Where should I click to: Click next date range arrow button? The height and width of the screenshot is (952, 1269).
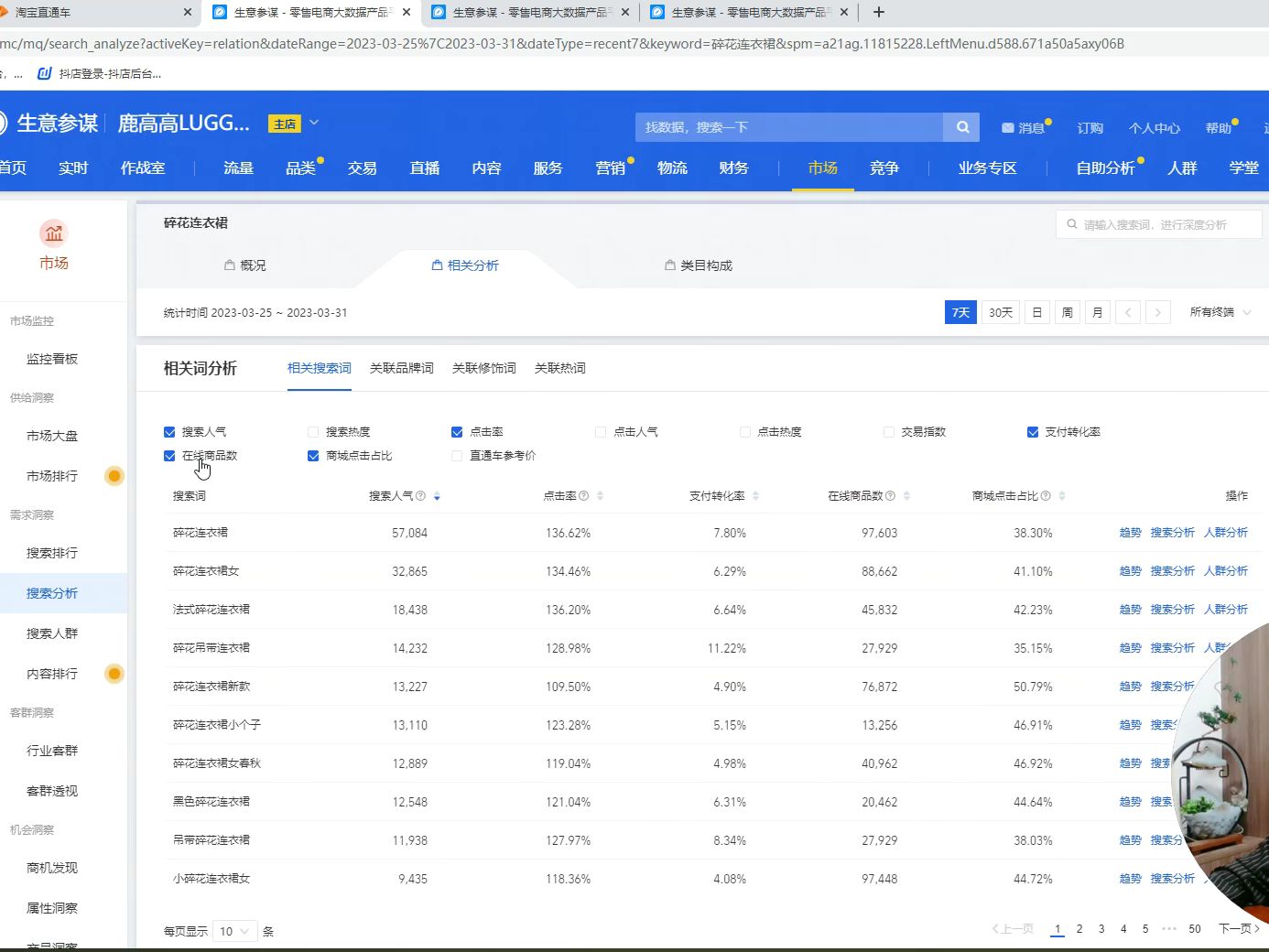[1158, 312]
